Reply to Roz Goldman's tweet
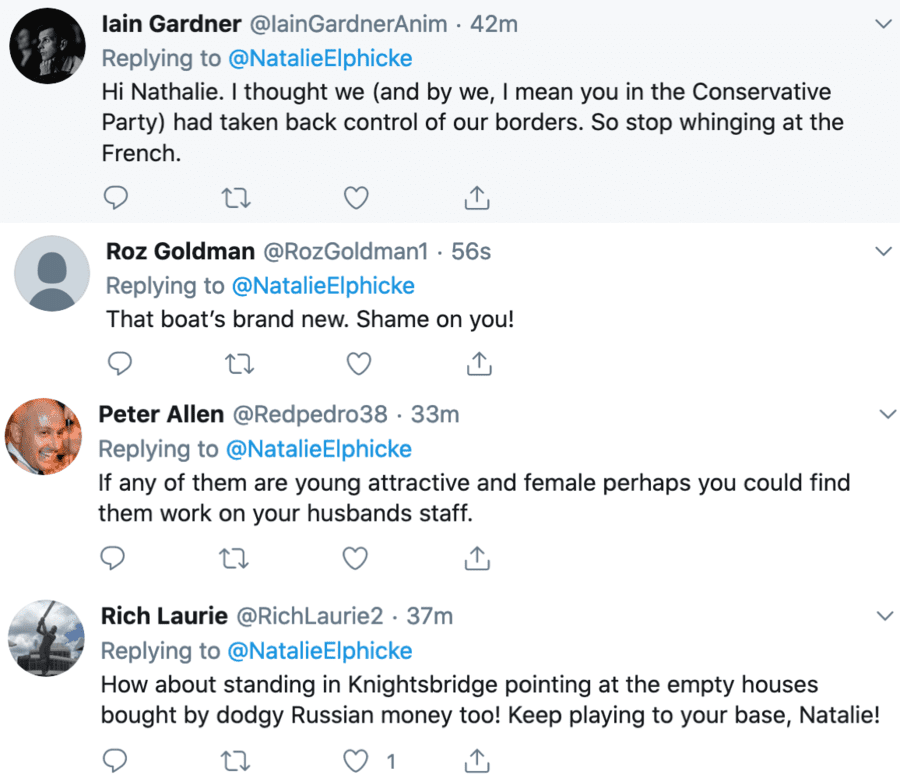This screenshot has width=900, height=782. click(x=118, y=362)
